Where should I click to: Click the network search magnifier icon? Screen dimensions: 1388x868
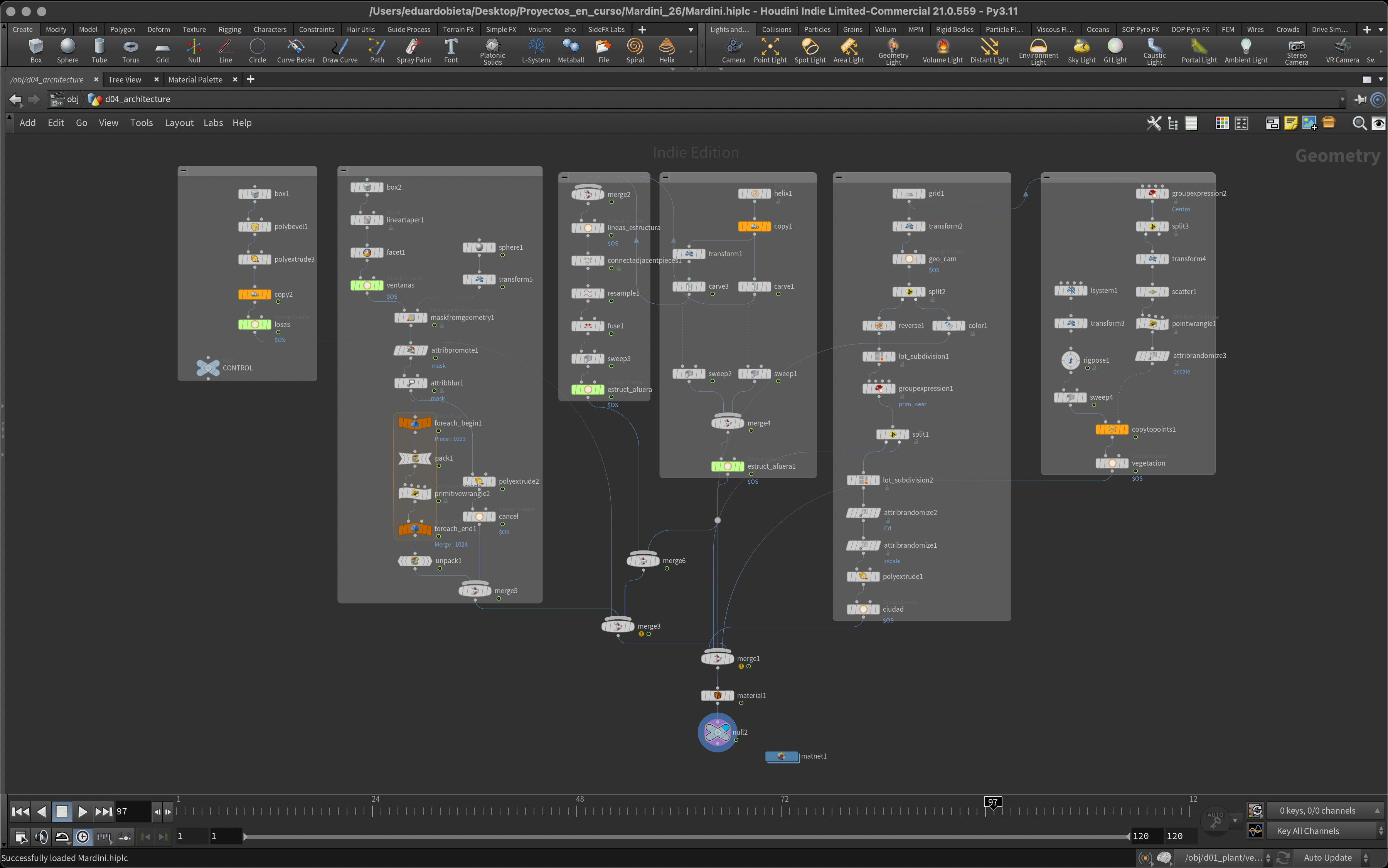[x=1359, y=123]
